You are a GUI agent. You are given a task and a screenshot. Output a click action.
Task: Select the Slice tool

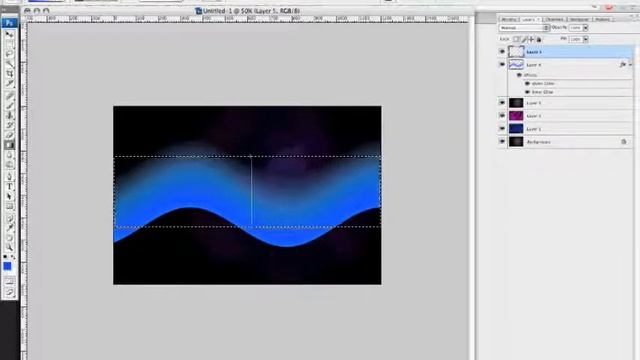click(9, 83)
